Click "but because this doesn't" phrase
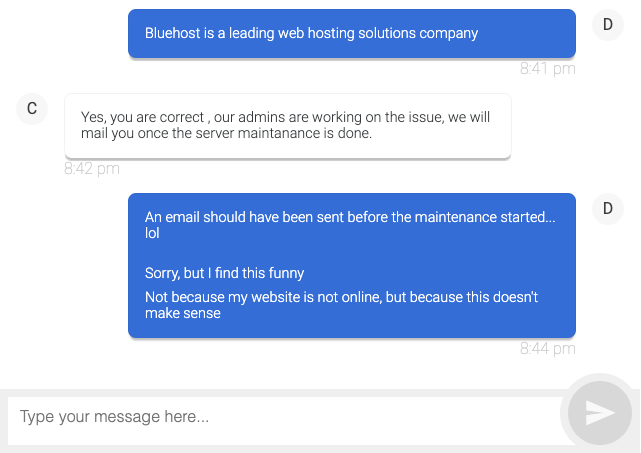 (466, 297)
